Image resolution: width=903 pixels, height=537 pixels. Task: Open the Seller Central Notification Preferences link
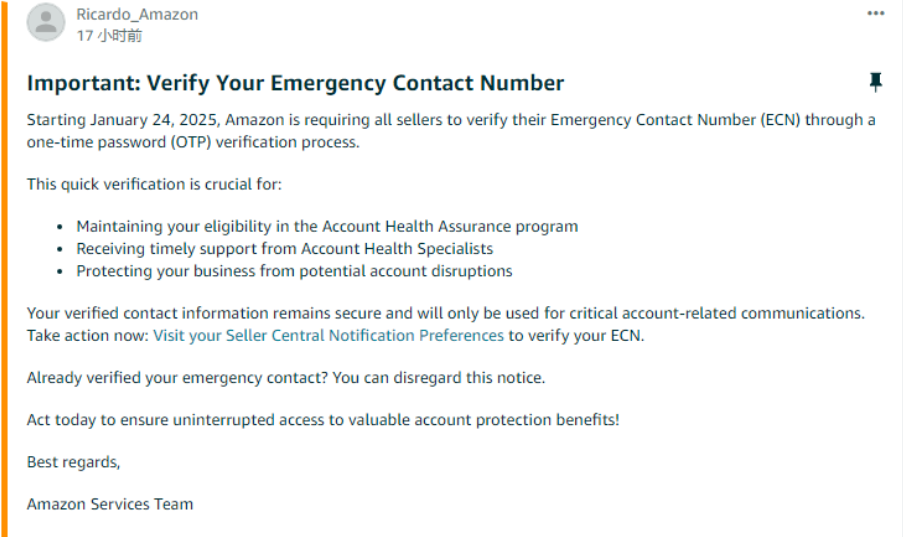click(328, 336)
